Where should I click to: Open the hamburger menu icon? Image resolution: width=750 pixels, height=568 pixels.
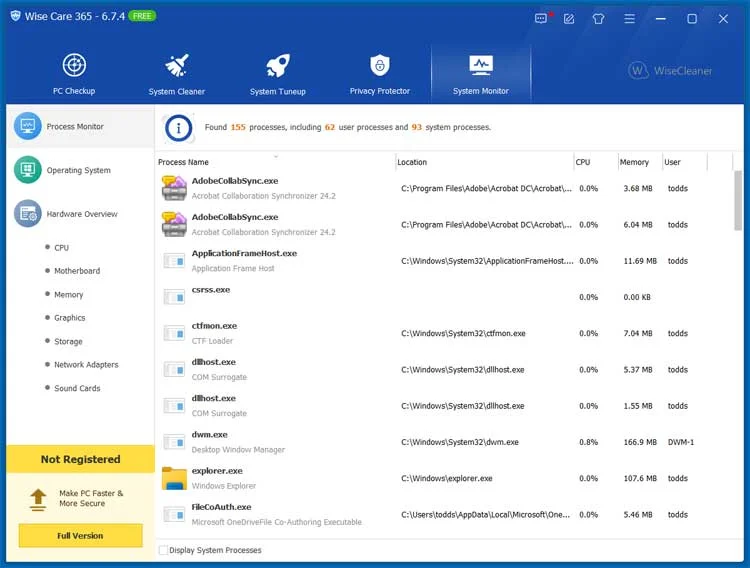click(x=629, y=19)
